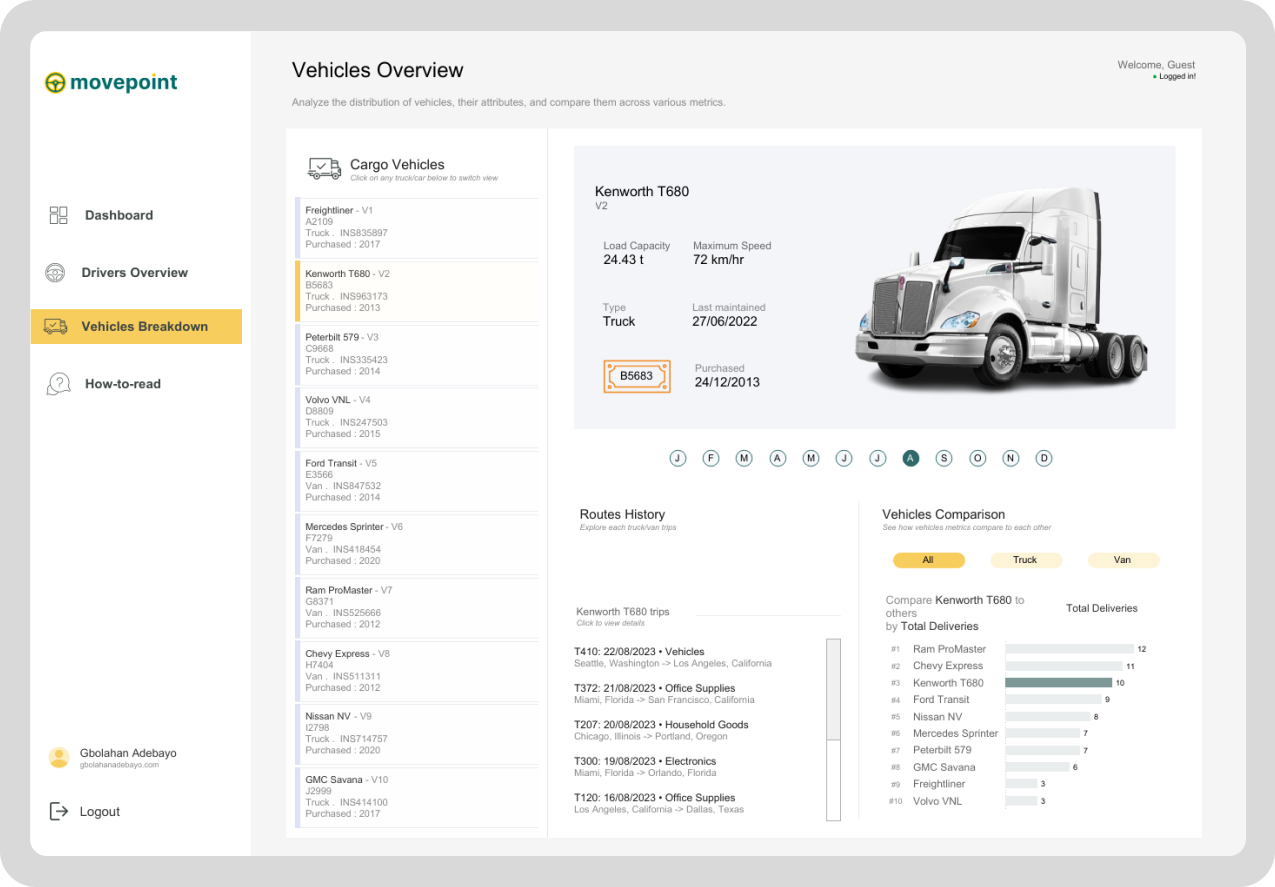This screenshot has width=1275, height=887.
Task: Click the 'Kenworth T680 trips' label
Action: click(x=623, y=612)
